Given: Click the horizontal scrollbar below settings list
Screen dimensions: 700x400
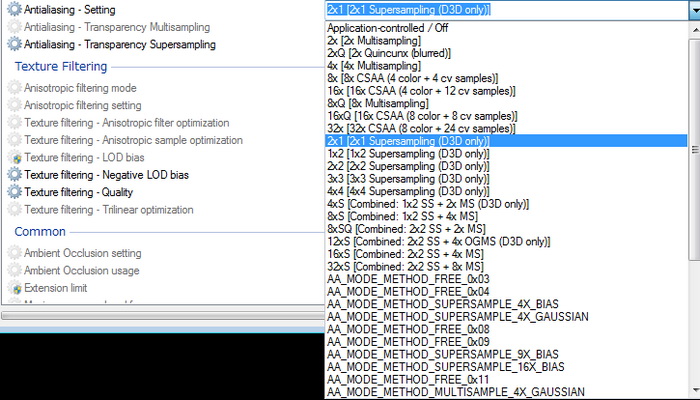Looking at the screenshot, I should click(162, 316).
